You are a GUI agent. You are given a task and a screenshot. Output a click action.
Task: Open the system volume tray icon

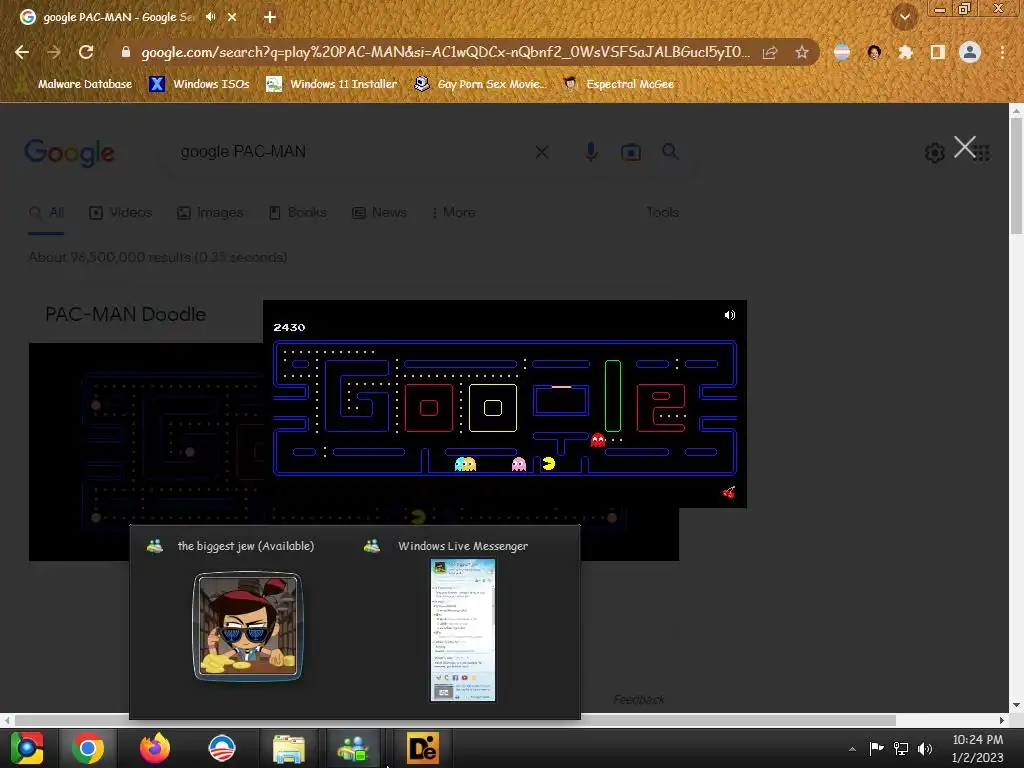pyautogui.click(x=925, y=748)
